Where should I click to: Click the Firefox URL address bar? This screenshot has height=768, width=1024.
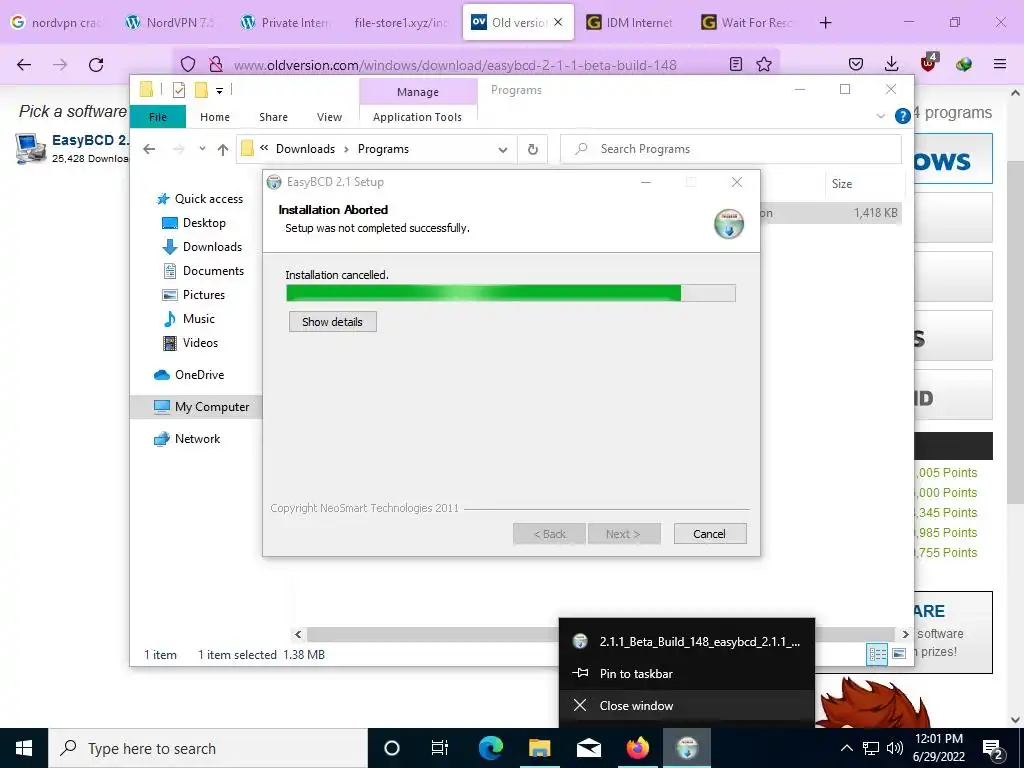click(x=477, y=65)
